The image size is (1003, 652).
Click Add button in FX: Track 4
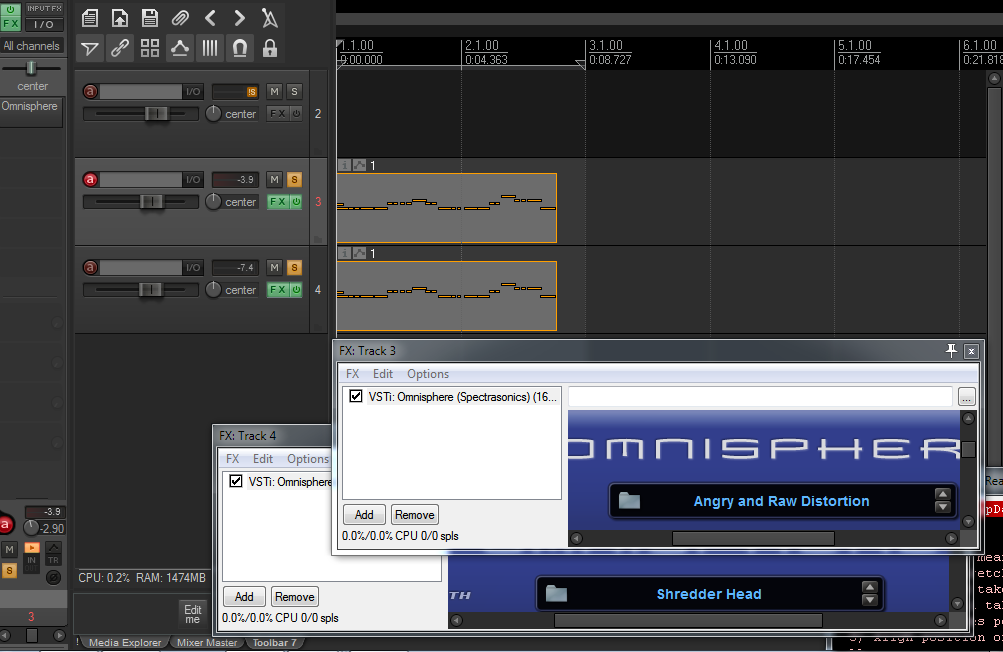pos(244,596)
